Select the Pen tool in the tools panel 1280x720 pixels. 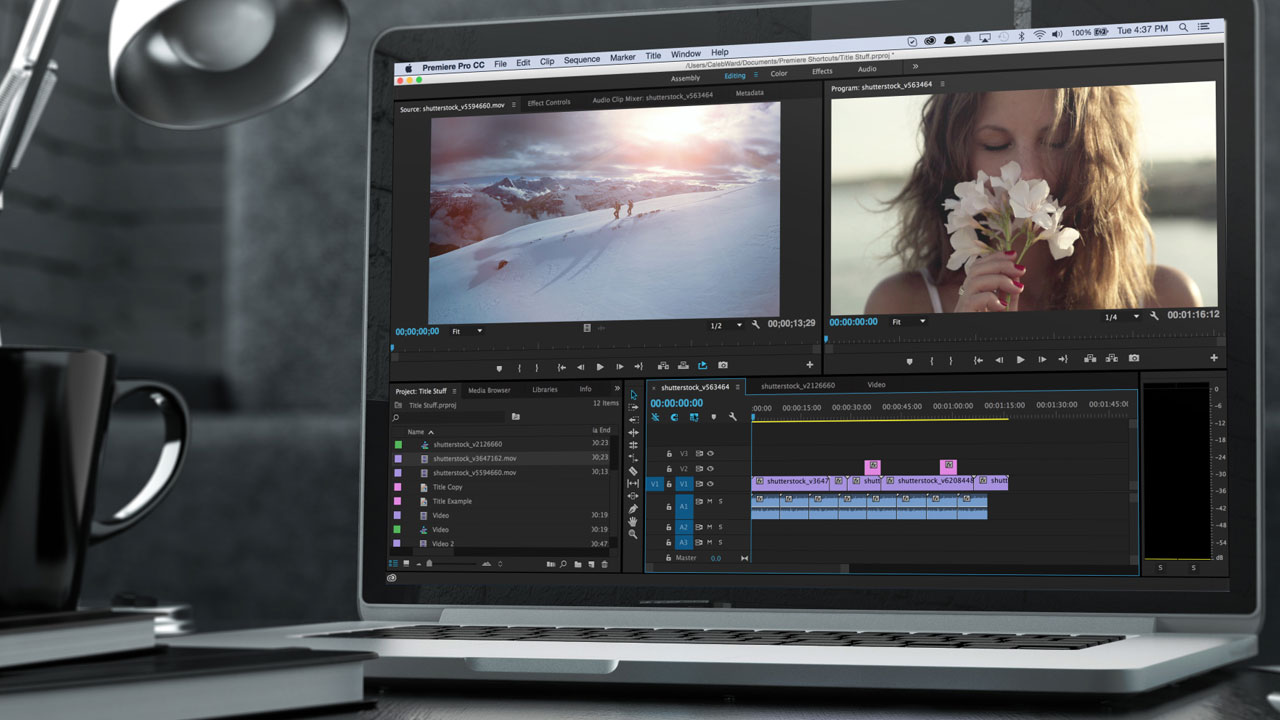point(633,509)
